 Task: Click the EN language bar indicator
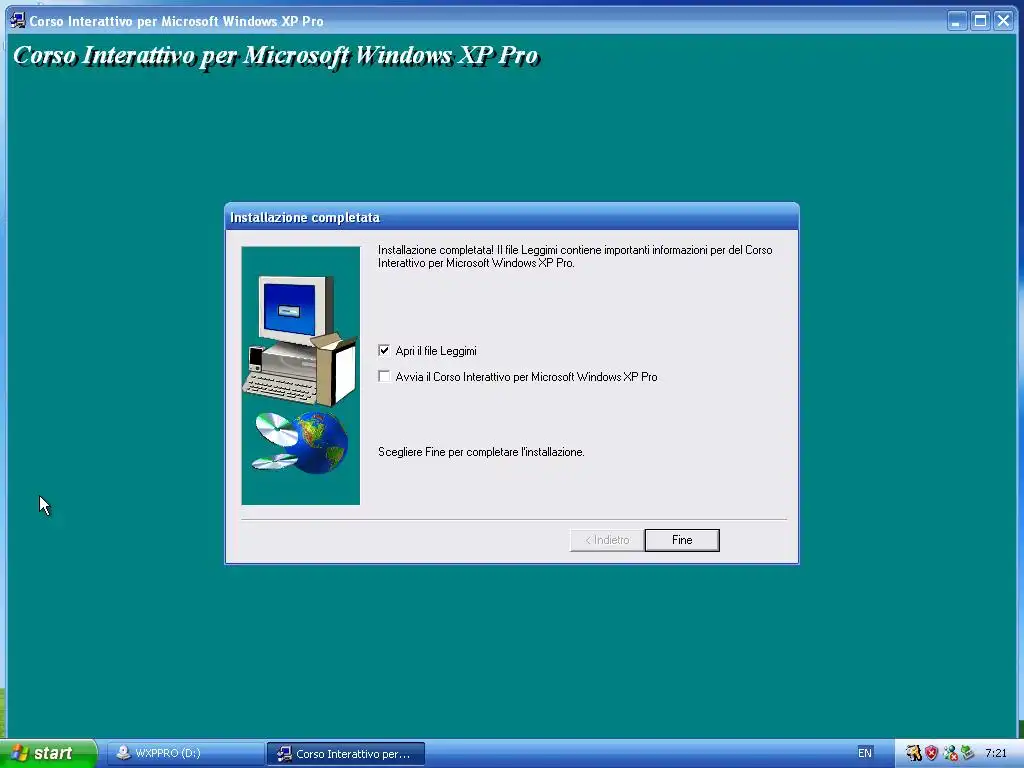[x=865, y=753]
